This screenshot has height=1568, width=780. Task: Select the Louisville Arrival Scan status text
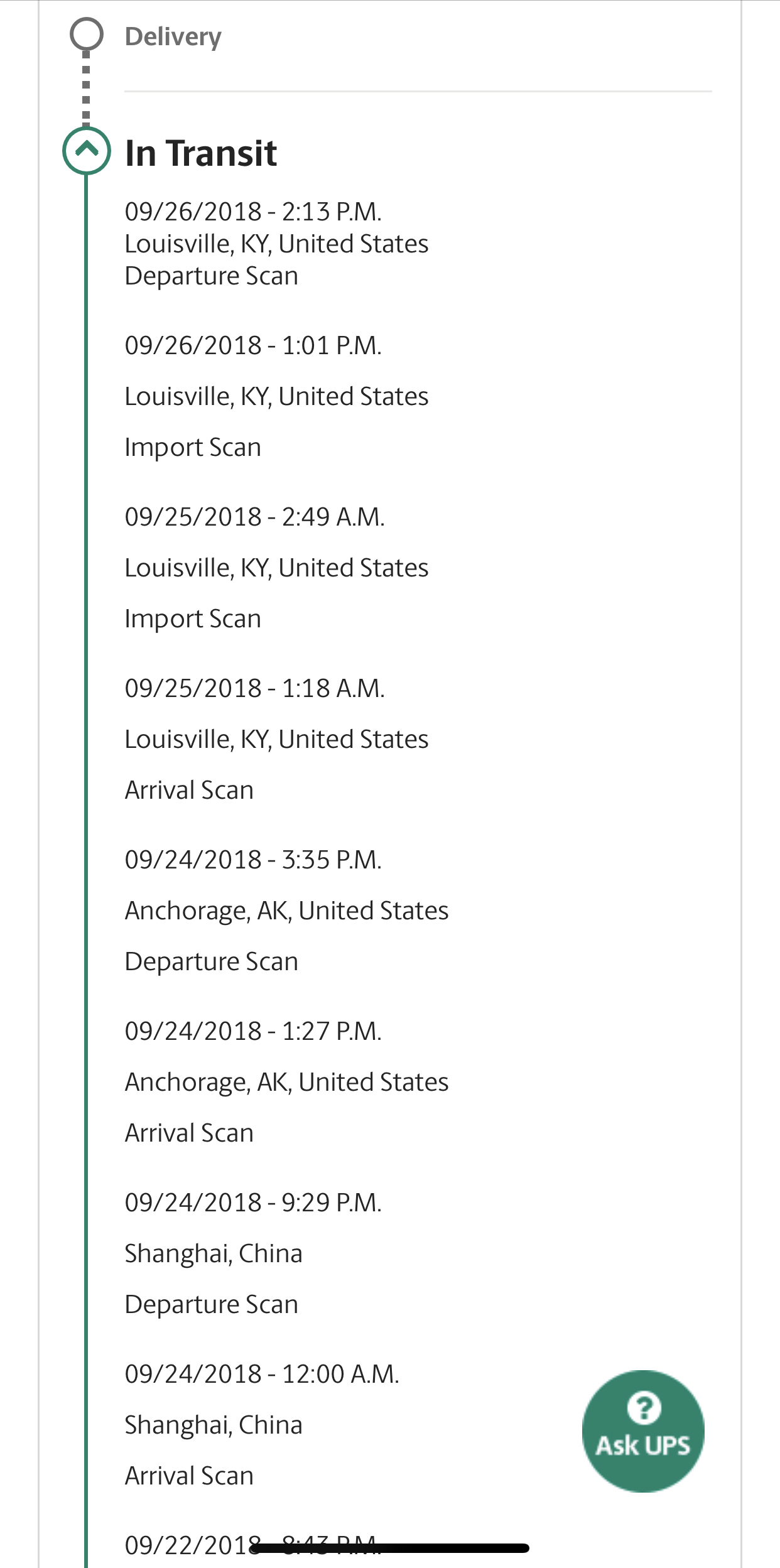point(189,790)
